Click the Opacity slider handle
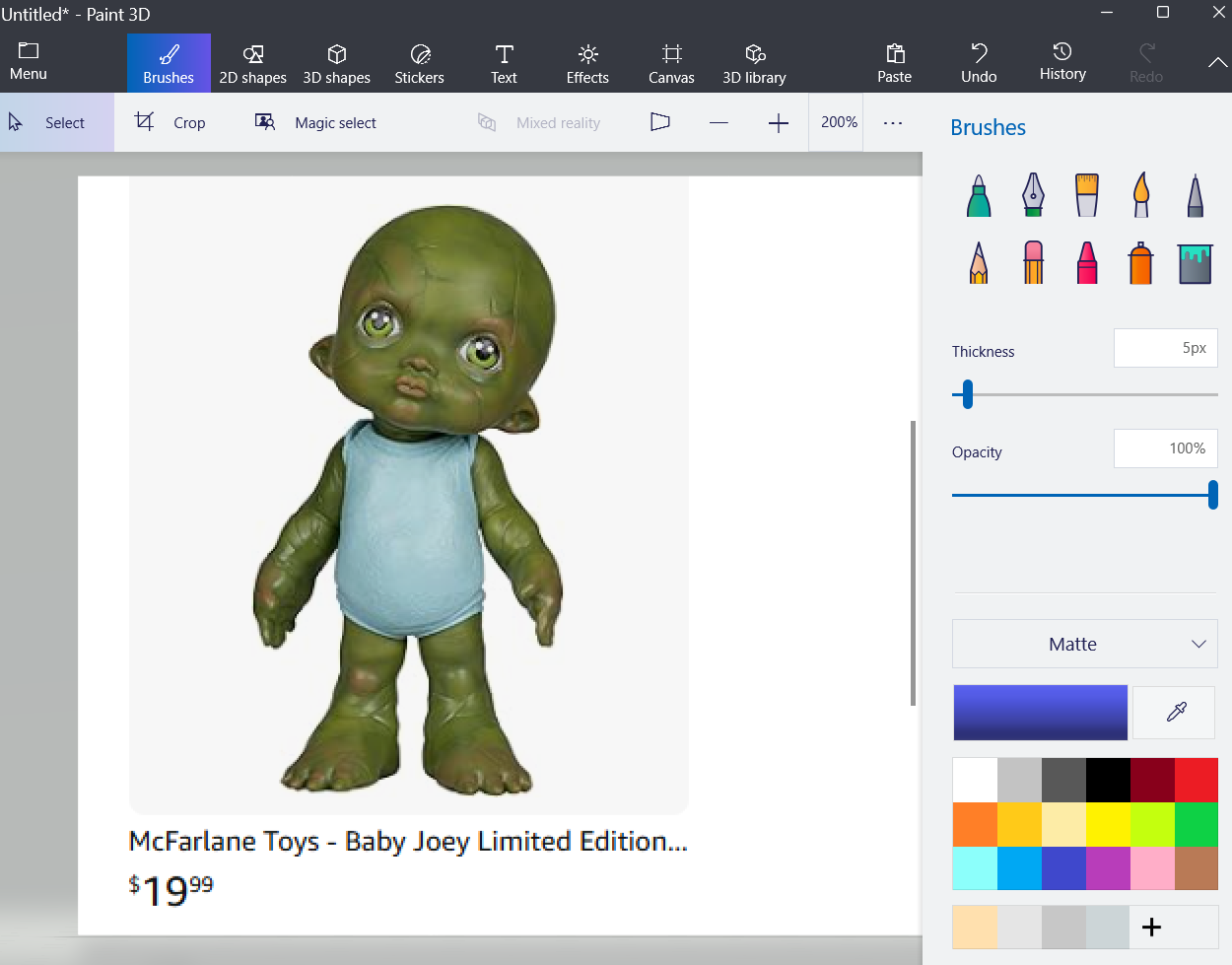This screenshot has width=1232, height=965. click(1213, 495)
